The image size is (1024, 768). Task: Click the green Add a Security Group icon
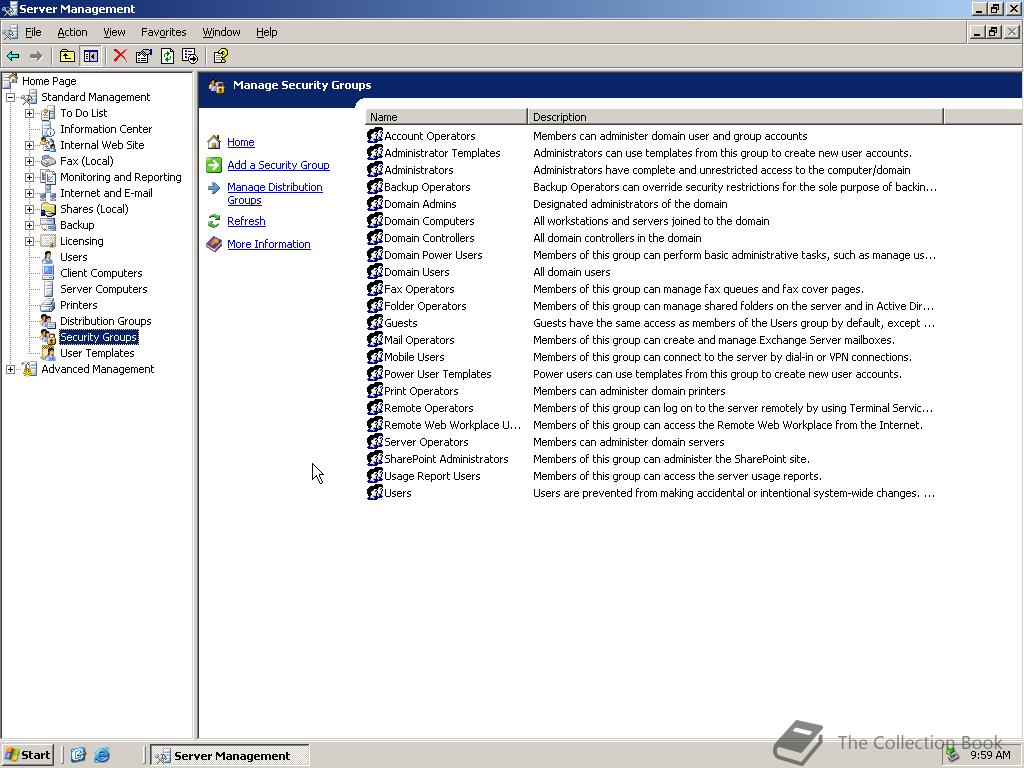214,165
